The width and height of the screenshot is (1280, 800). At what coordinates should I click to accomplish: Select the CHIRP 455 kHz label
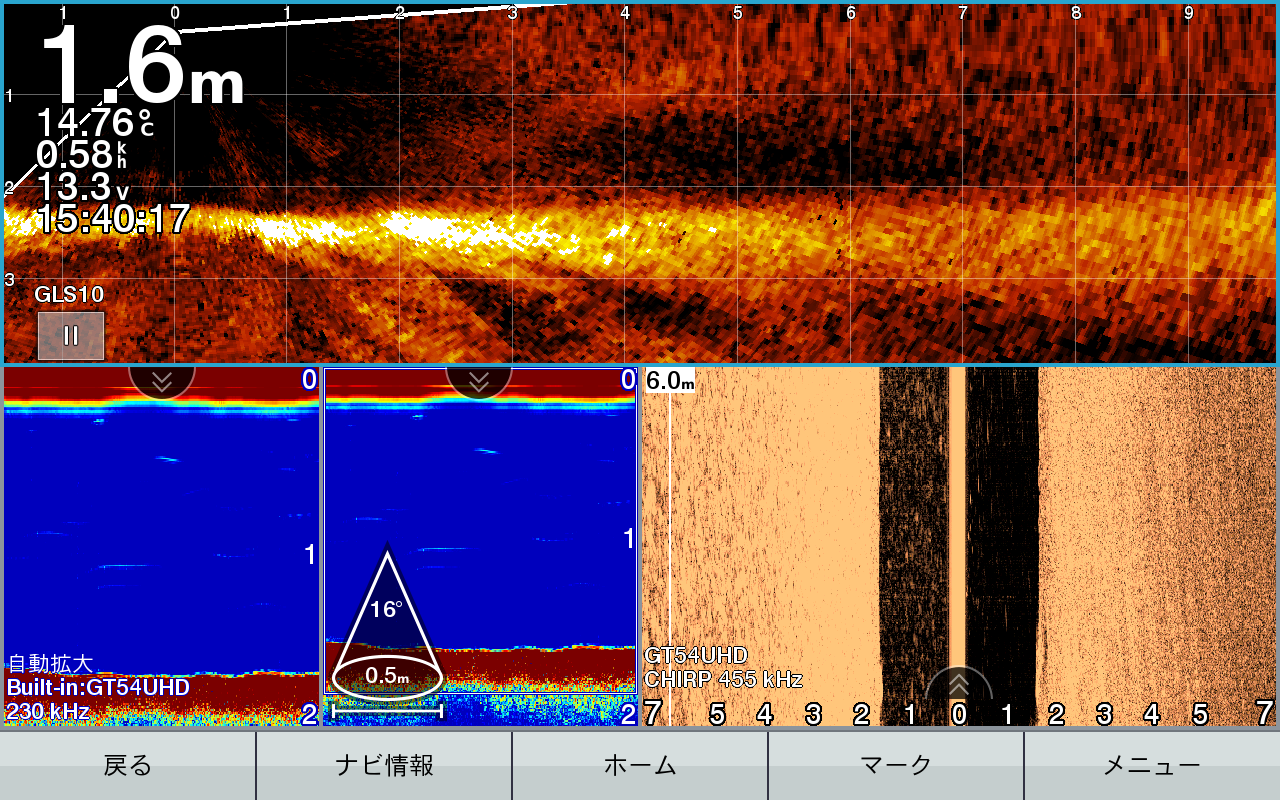pyautogui.click(x=723, y=680)
